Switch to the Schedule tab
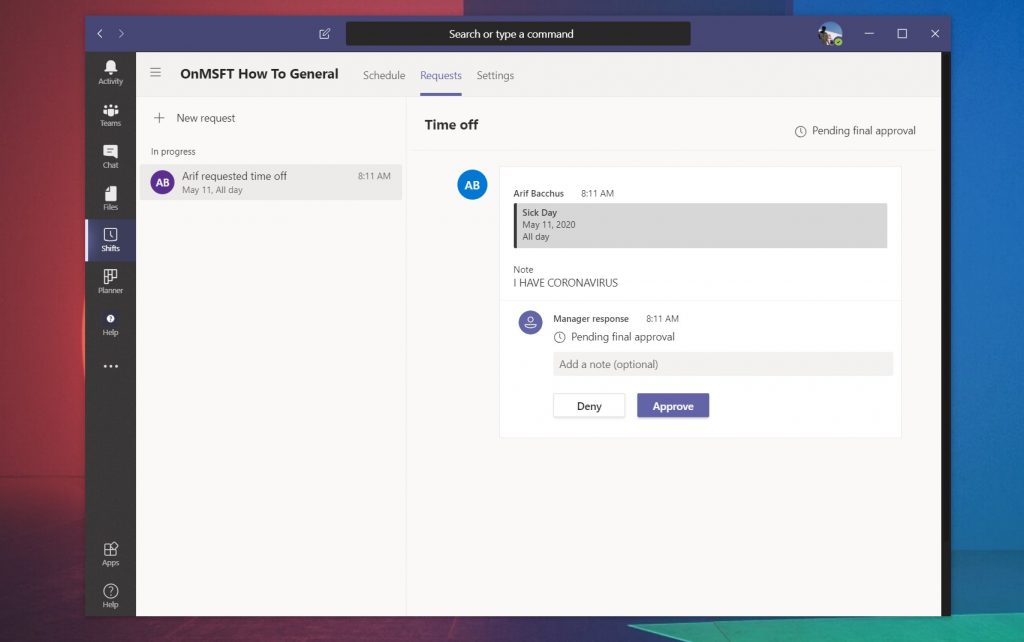Image resolution: width=1024 pixels, height=642 pixels. [383, 75]
